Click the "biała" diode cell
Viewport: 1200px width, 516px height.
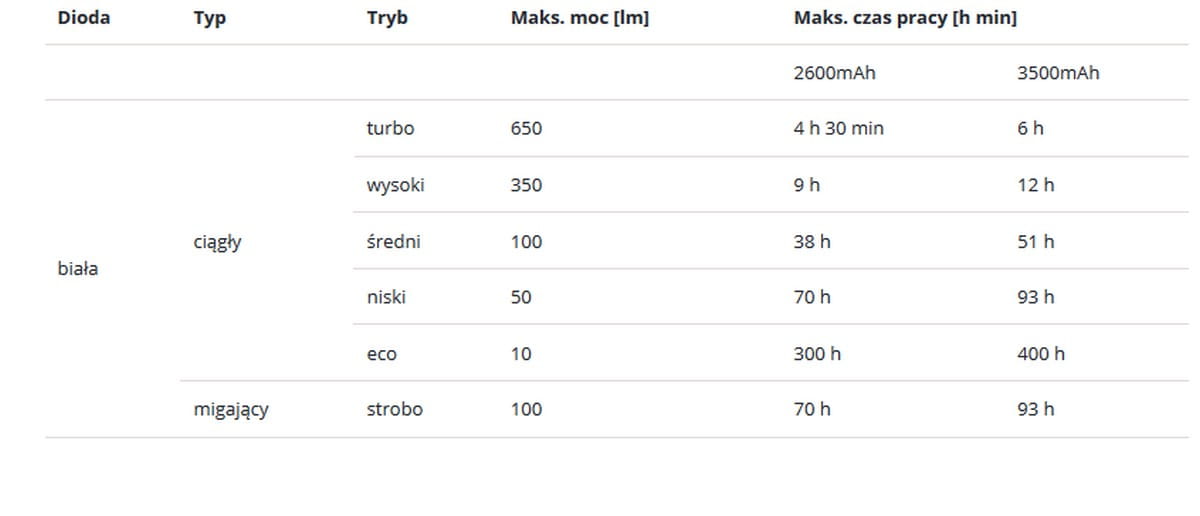tap(78, 269)
